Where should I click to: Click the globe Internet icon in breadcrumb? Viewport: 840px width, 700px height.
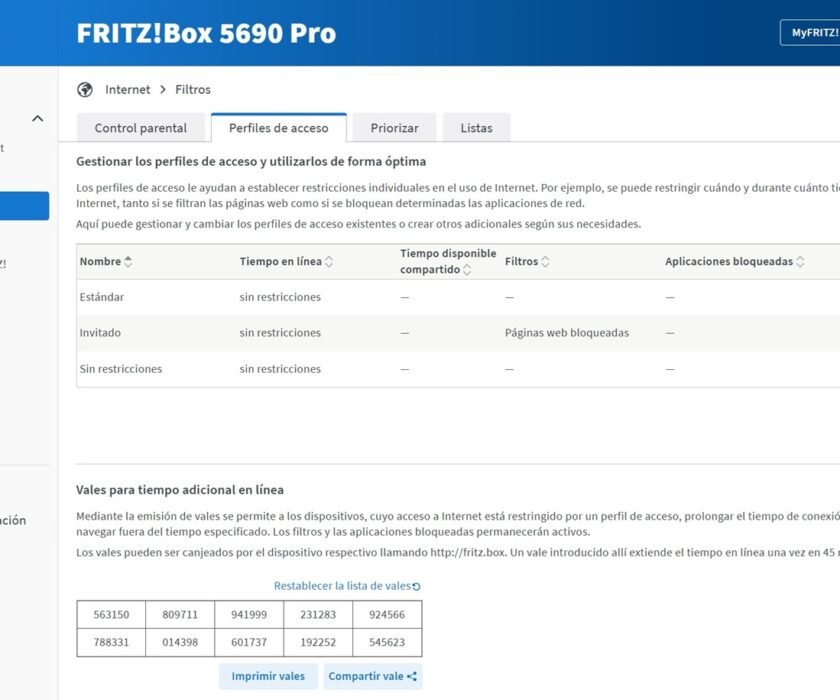click(x=85, y=90)
